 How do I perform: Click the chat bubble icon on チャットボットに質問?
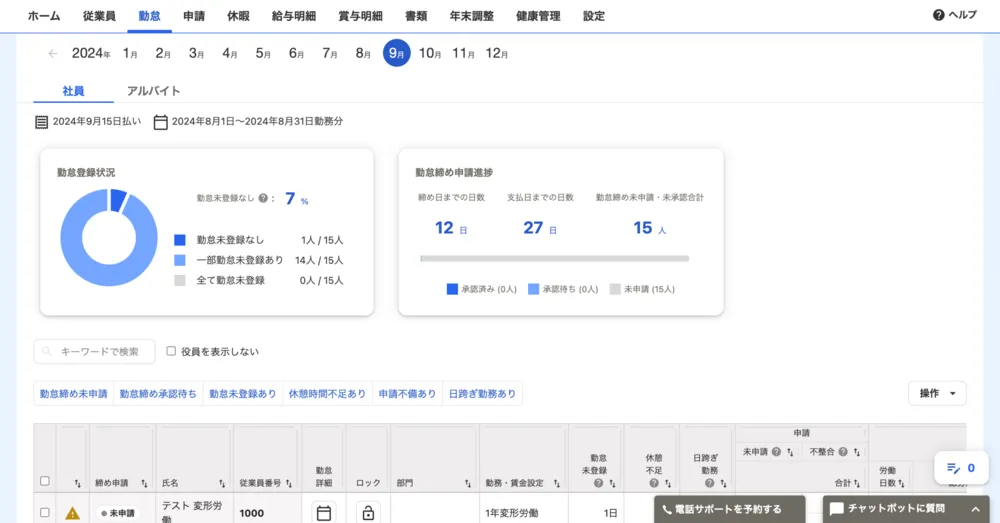[x=837, y=509]
